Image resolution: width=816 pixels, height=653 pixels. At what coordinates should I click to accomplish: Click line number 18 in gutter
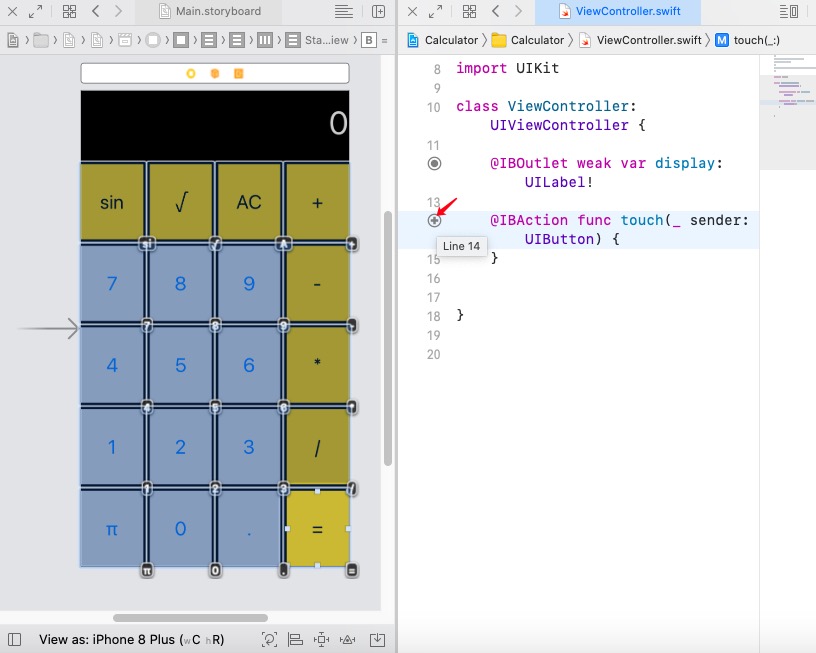pyautogui.click(x=434, y=316)
